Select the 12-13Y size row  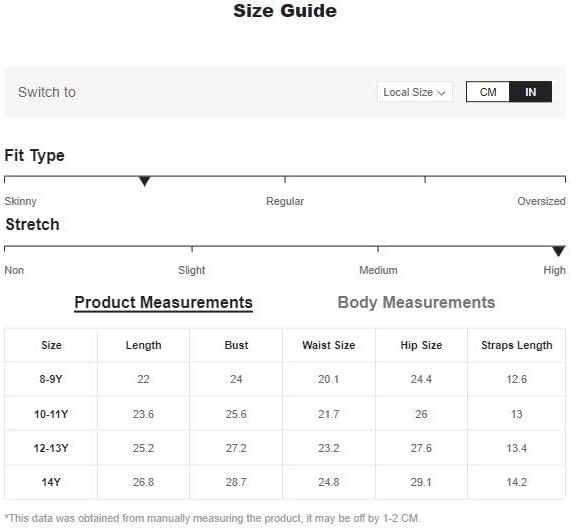[x=285, y=448]
